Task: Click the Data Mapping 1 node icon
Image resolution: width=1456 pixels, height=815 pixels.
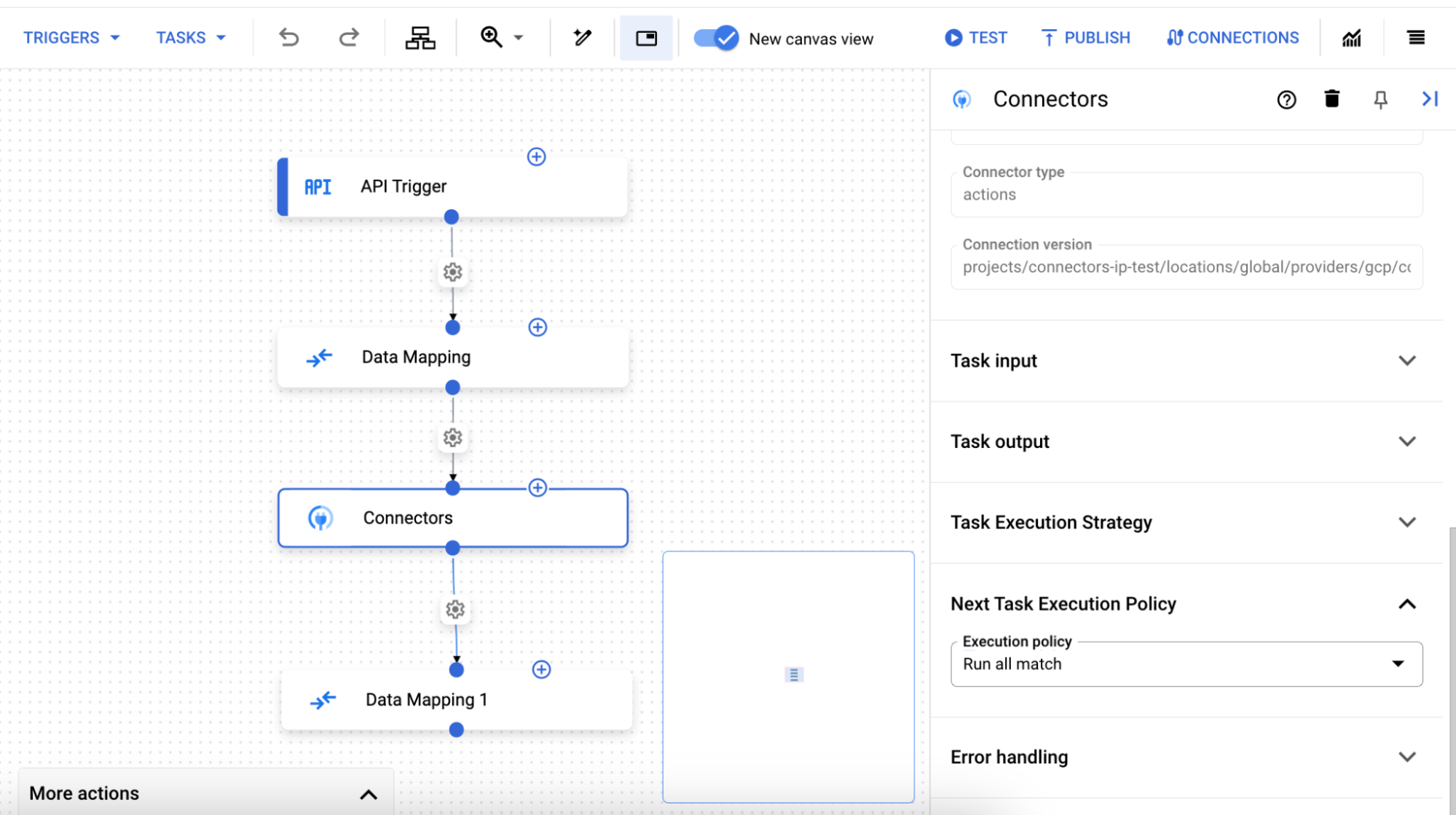Action: point(321,699)
